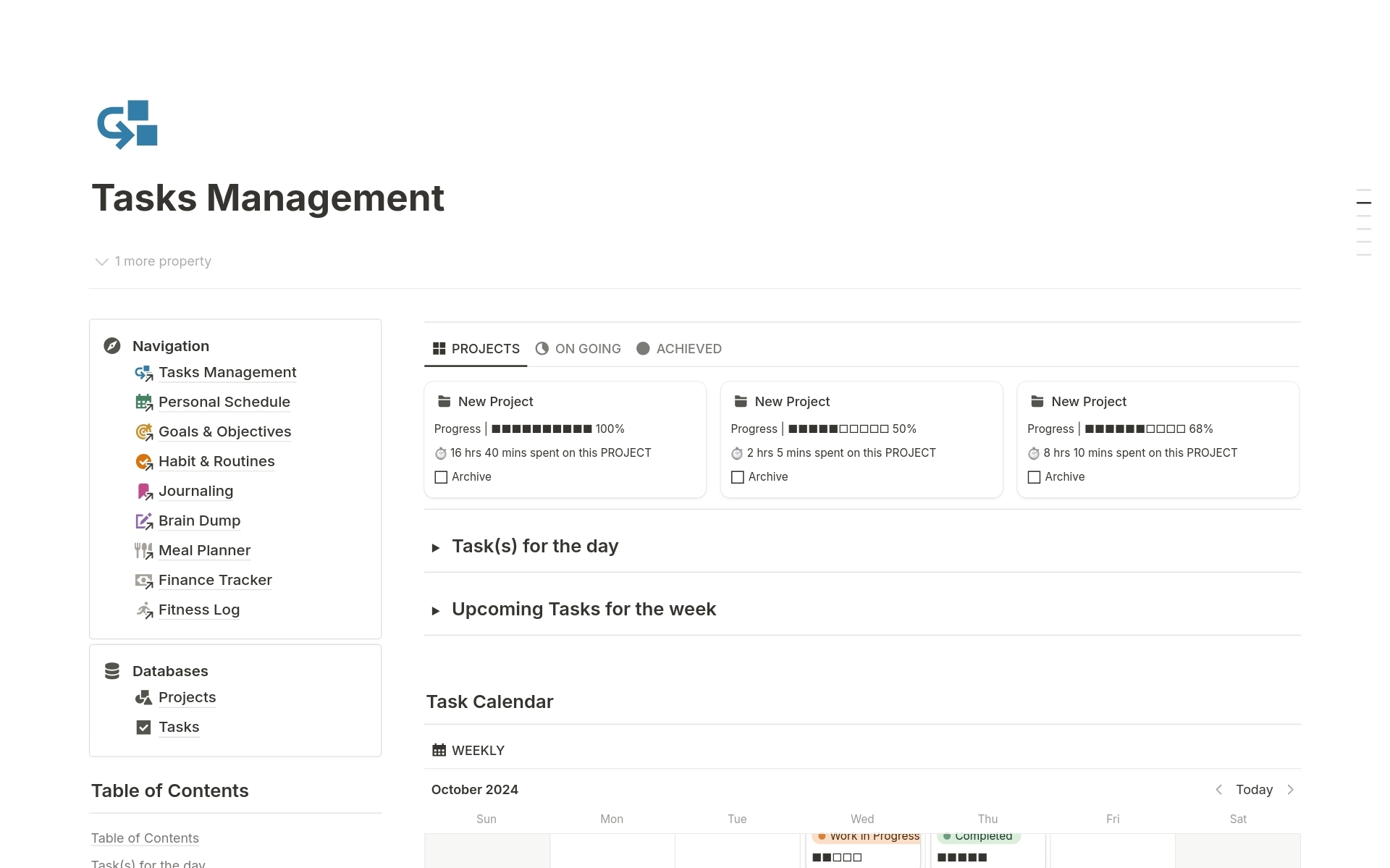Open the Brain Dump page link
Screen dimensions: 1390x868
click(200, 521)
